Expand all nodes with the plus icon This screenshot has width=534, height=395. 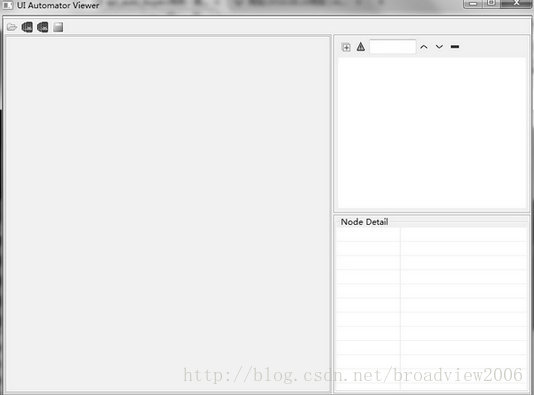346,47
